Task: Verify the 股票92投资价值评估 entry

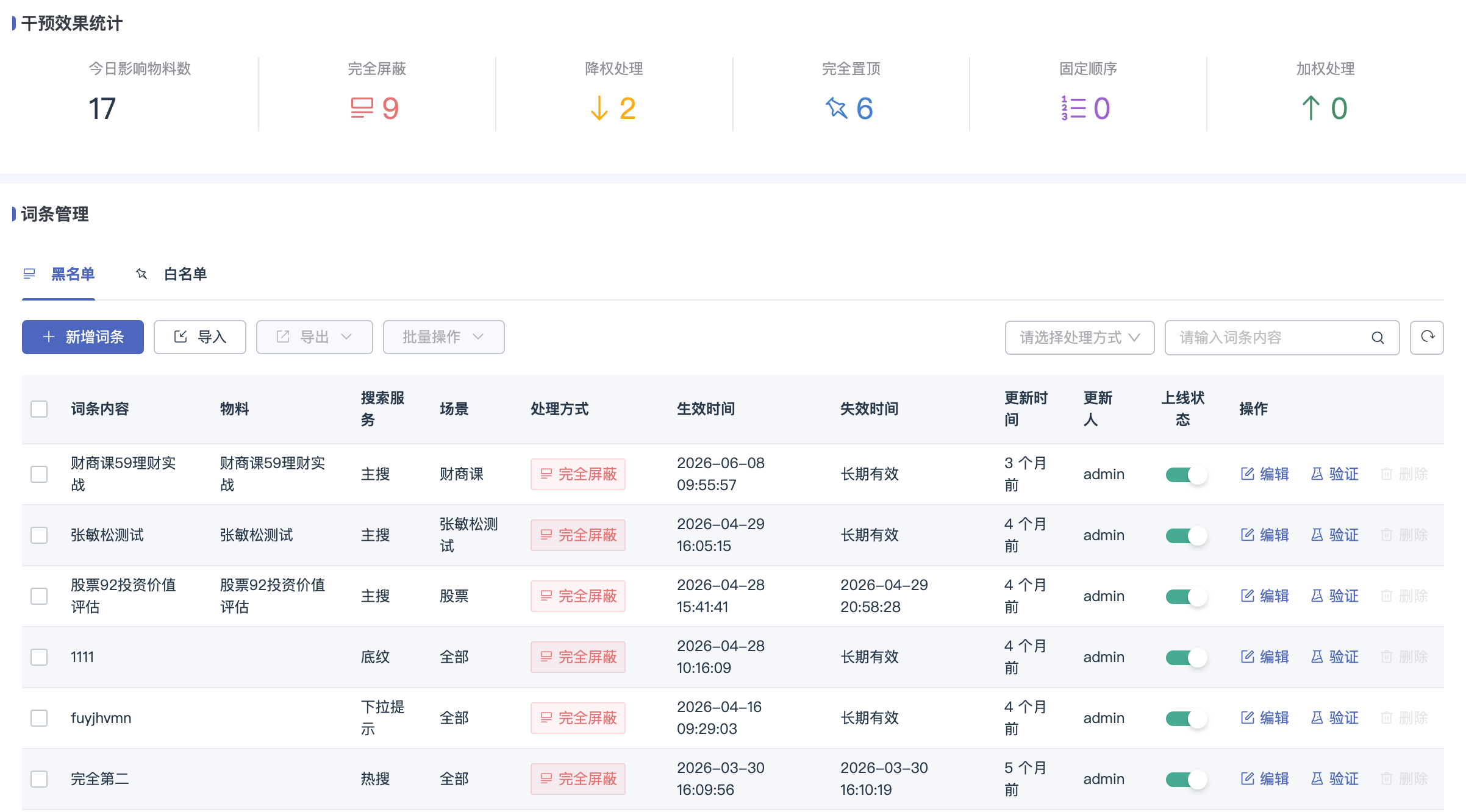Action: pos(1334,596)
